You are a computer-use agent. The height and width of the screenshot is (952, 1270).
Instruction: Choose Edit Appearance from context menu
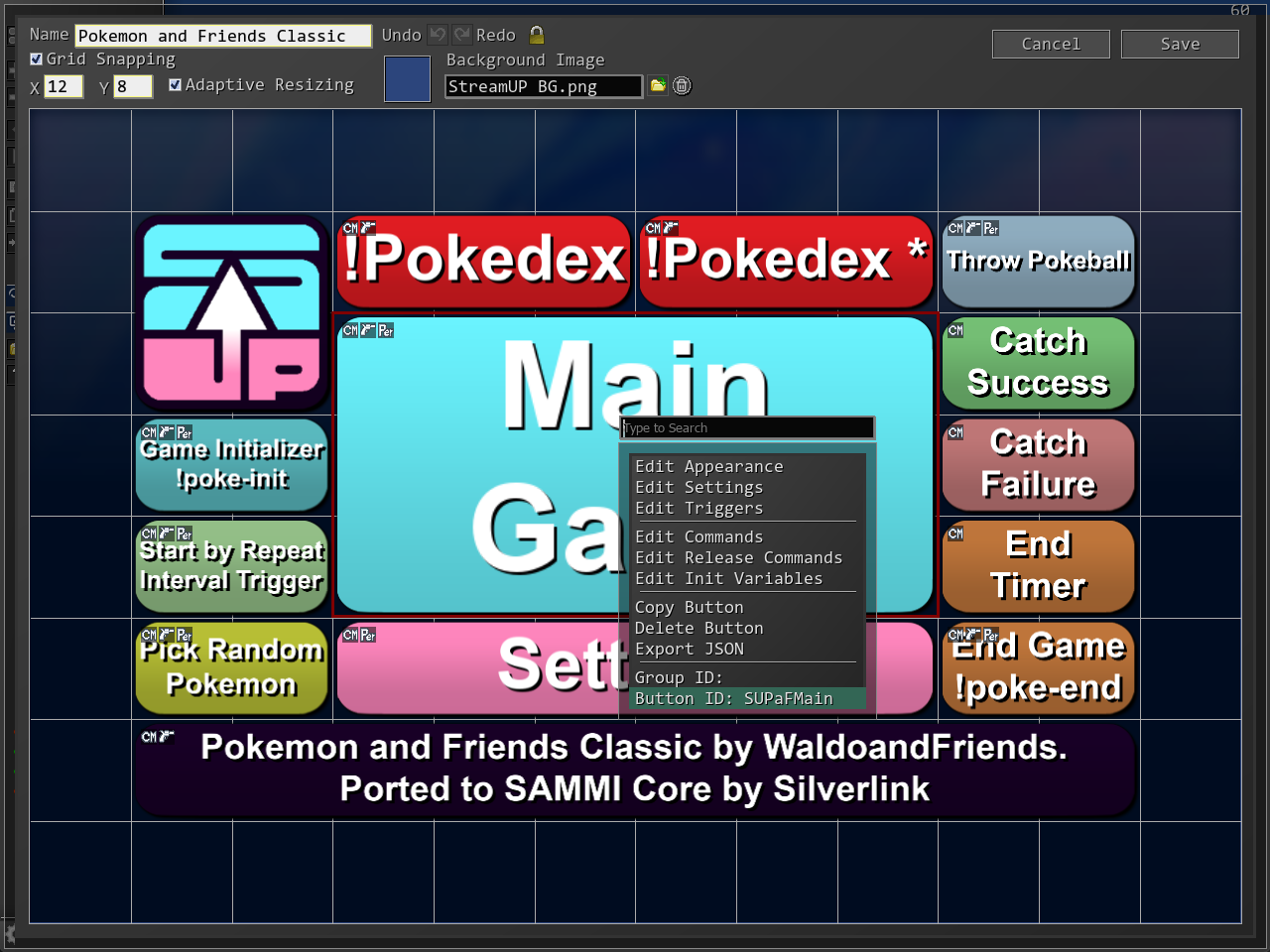pyautogui.click(x=708, y=466)
